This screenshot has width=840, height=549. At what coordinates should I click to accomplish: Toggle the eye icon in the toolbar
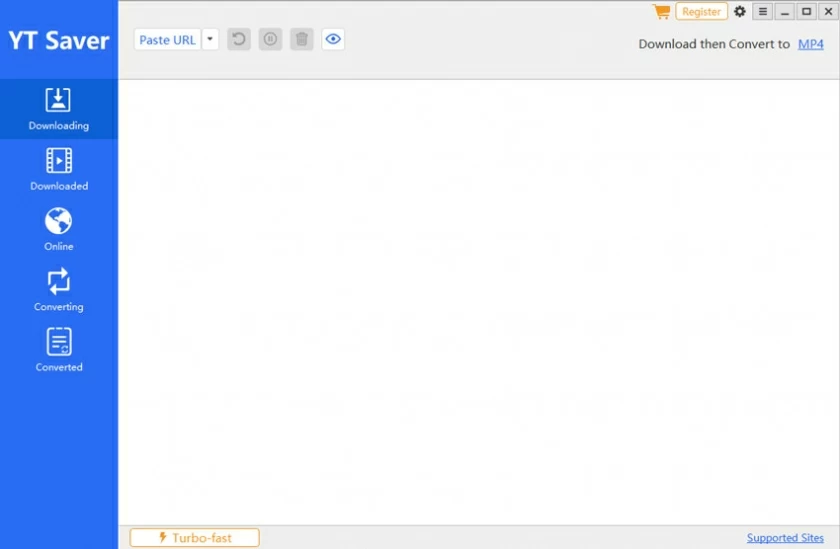[333, 40]
